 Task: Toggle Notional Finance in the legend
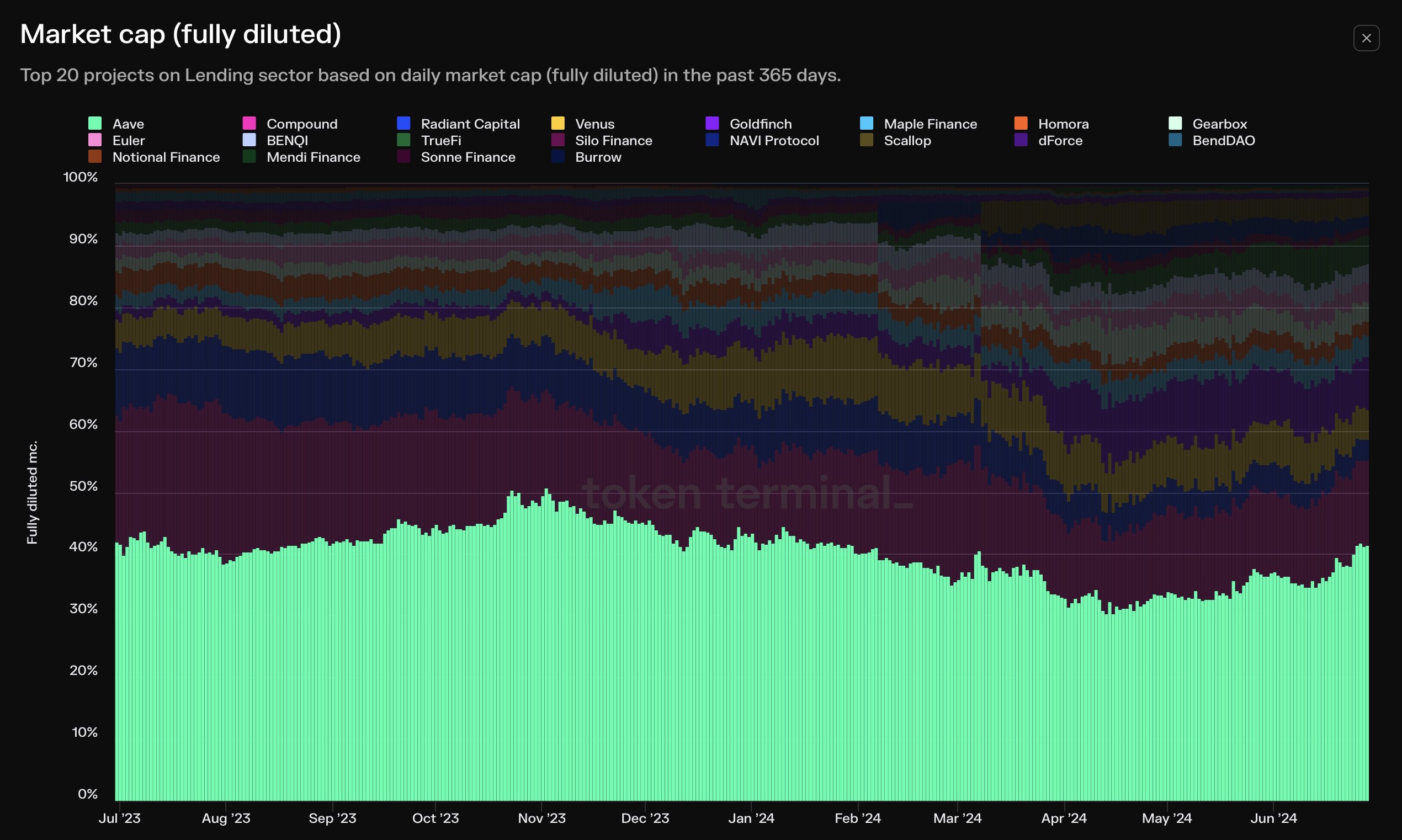coord(154,157)
